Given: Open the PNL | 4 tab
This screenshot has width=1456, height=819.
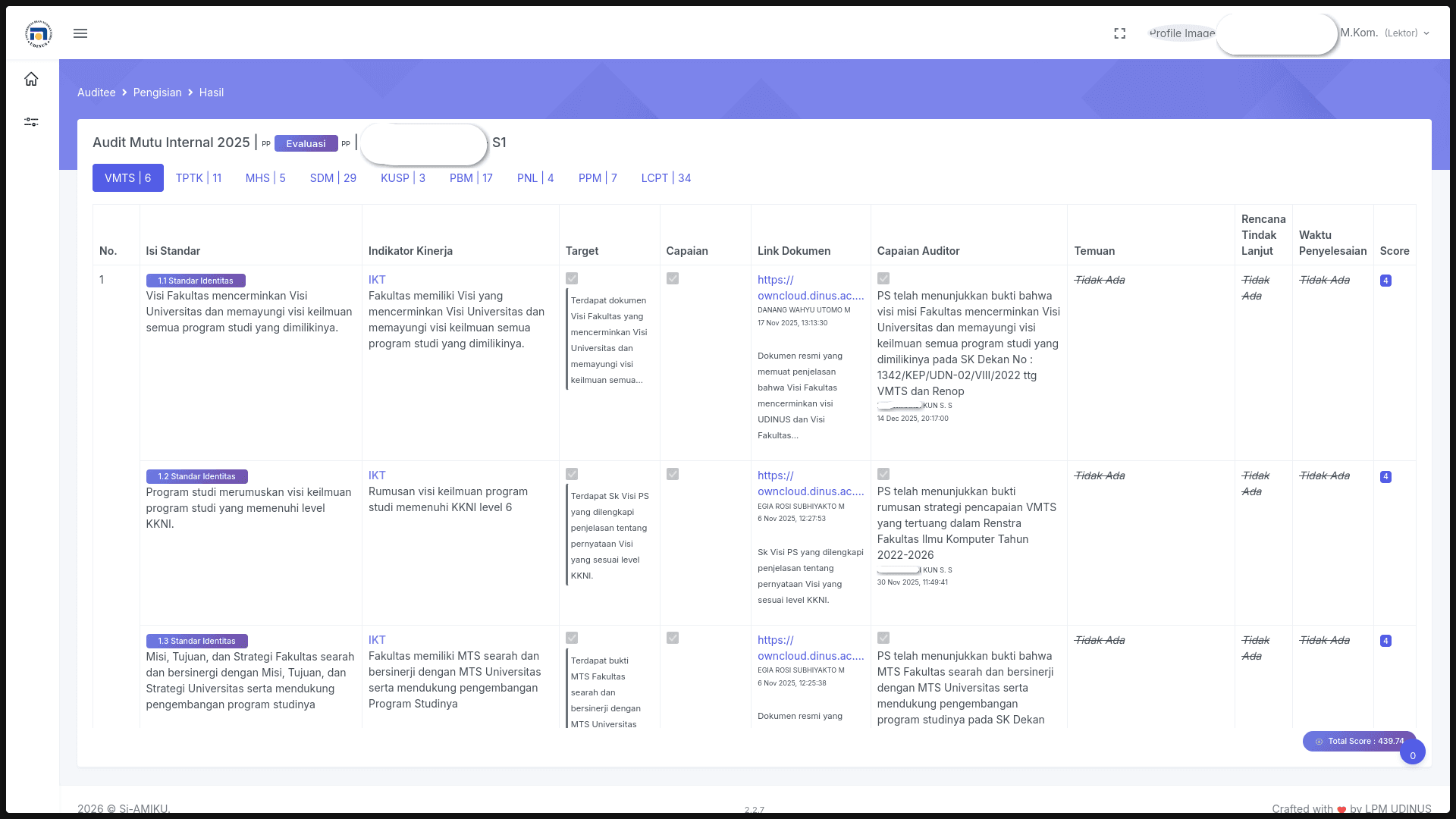Looking at the screenshot, I should click(x=535, y=178).
